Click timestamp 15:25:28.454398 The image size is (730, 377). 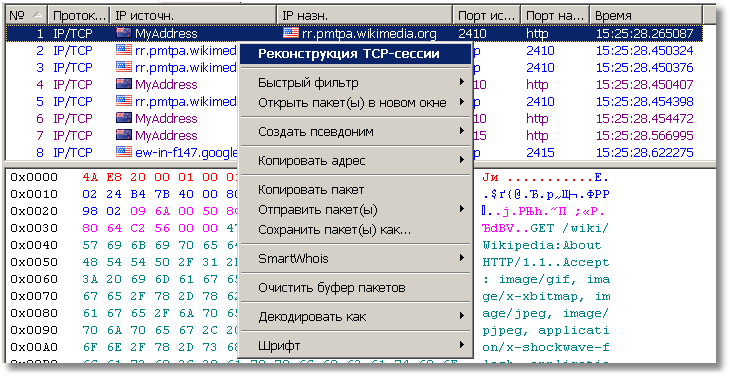point(645,101)
